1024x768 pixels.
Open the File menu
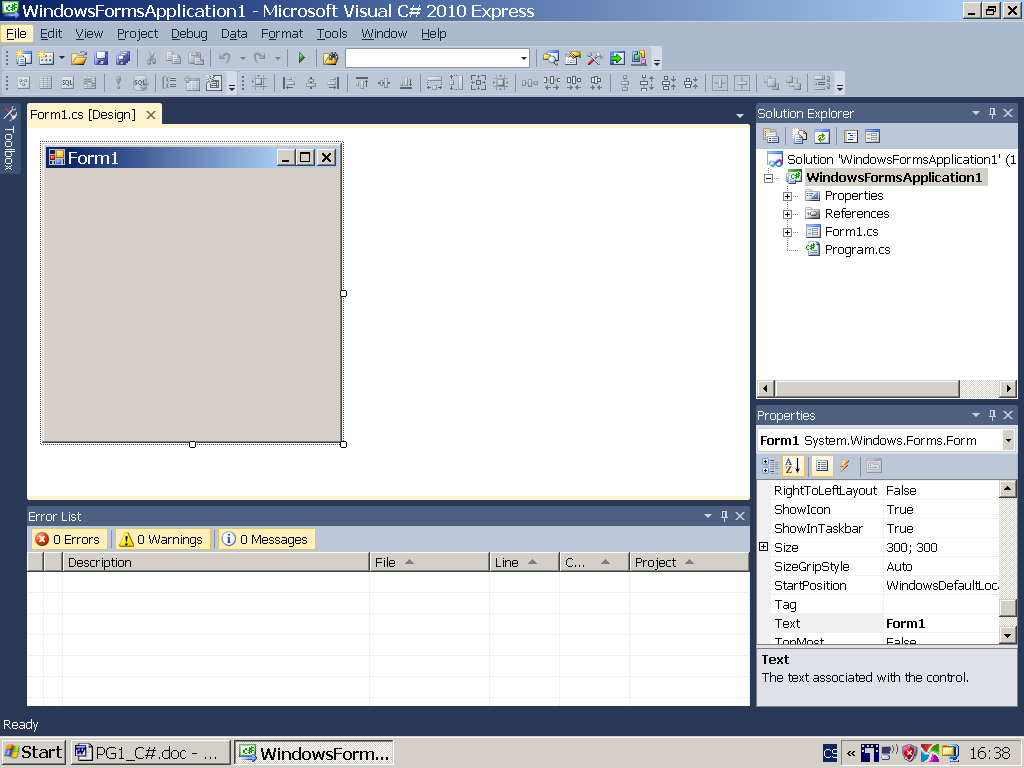click(16, 34)
